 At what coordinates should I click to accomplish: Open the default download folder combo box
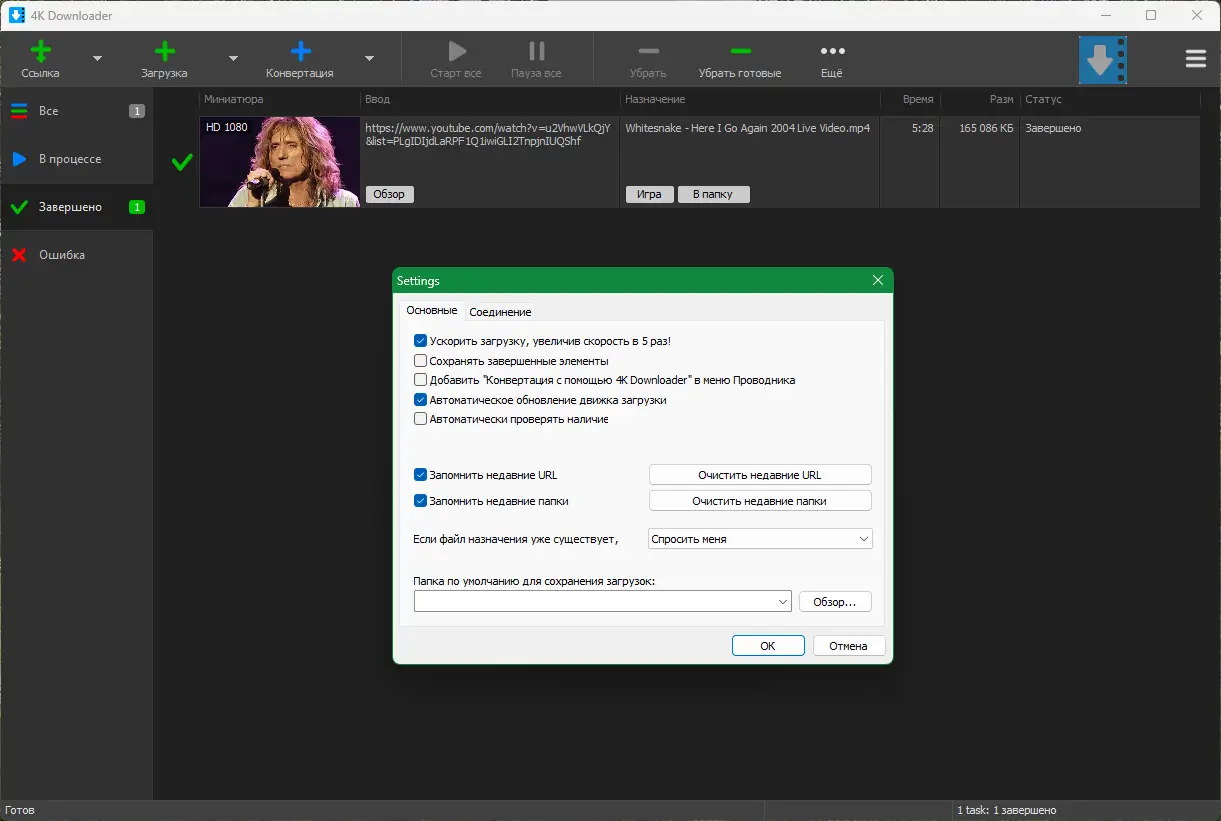pos(603,602)
